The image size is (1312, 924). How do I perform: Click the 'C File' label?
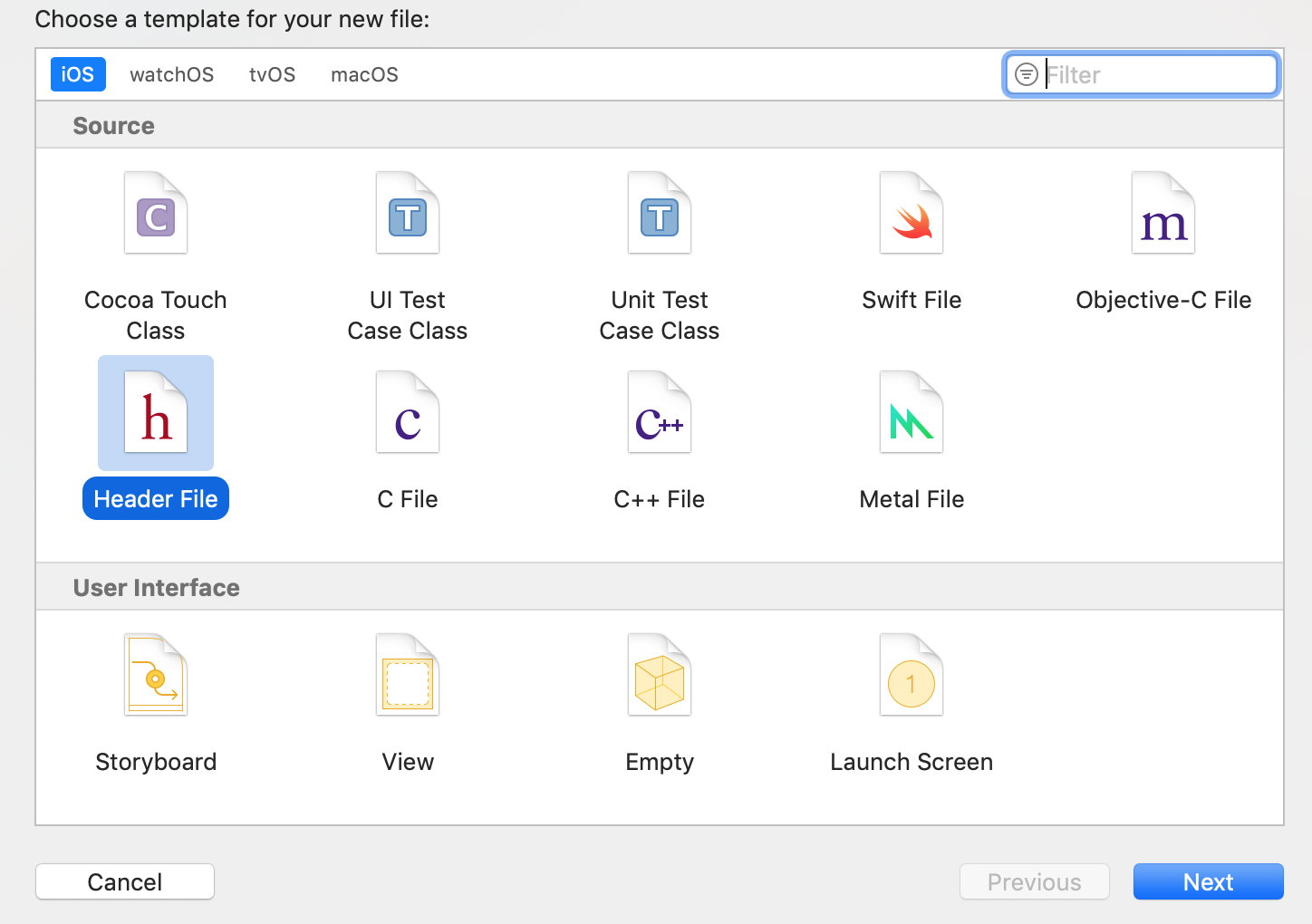coord(408,499)
